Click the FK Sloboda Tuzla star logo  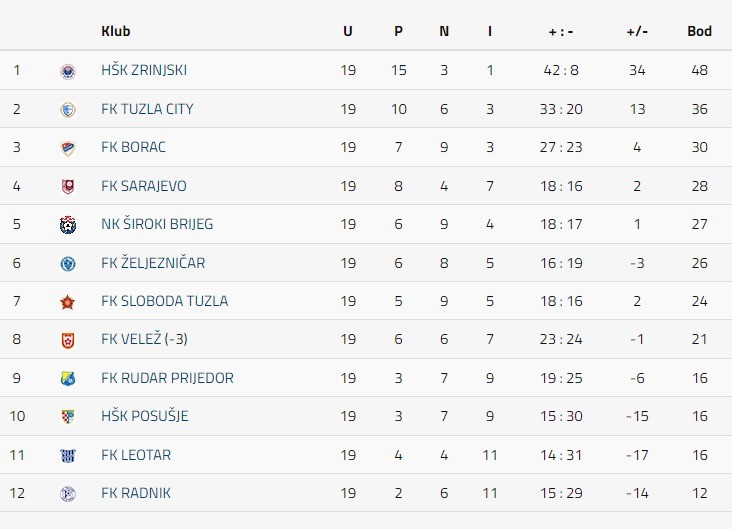67,302
